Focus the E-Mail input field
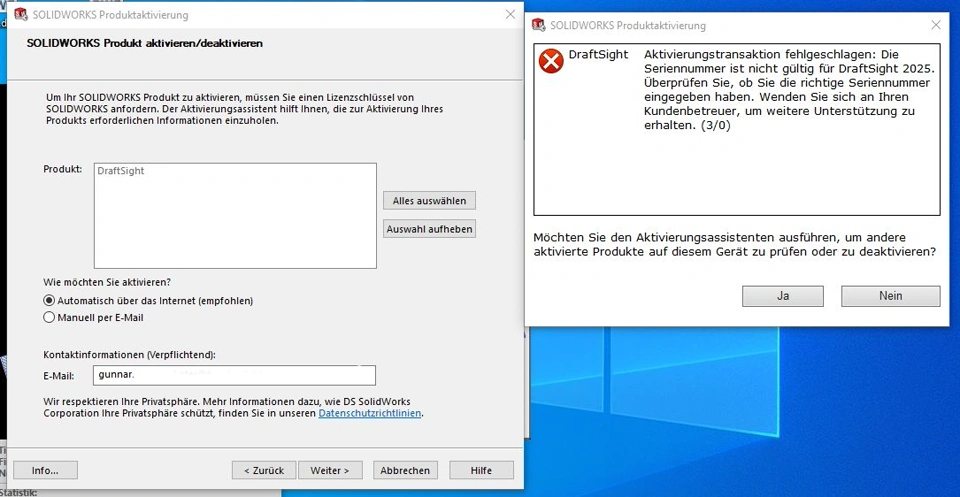This screenshot has width=960, height=497. [234, 375]
